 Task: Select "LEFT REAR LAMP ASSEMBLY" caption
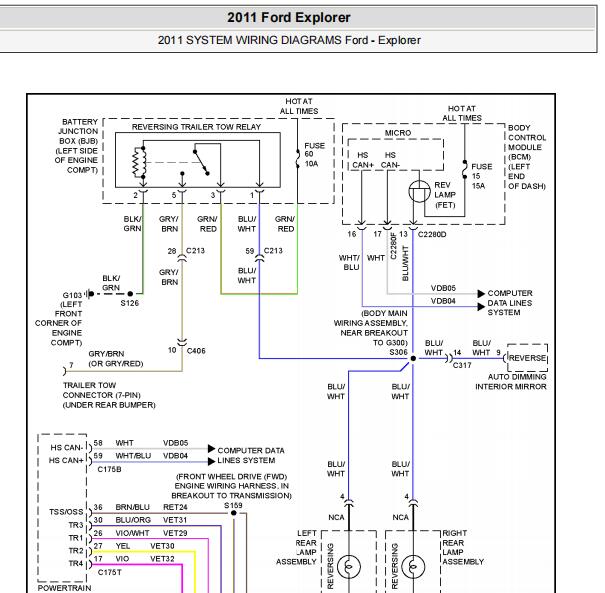pos(296,547)
